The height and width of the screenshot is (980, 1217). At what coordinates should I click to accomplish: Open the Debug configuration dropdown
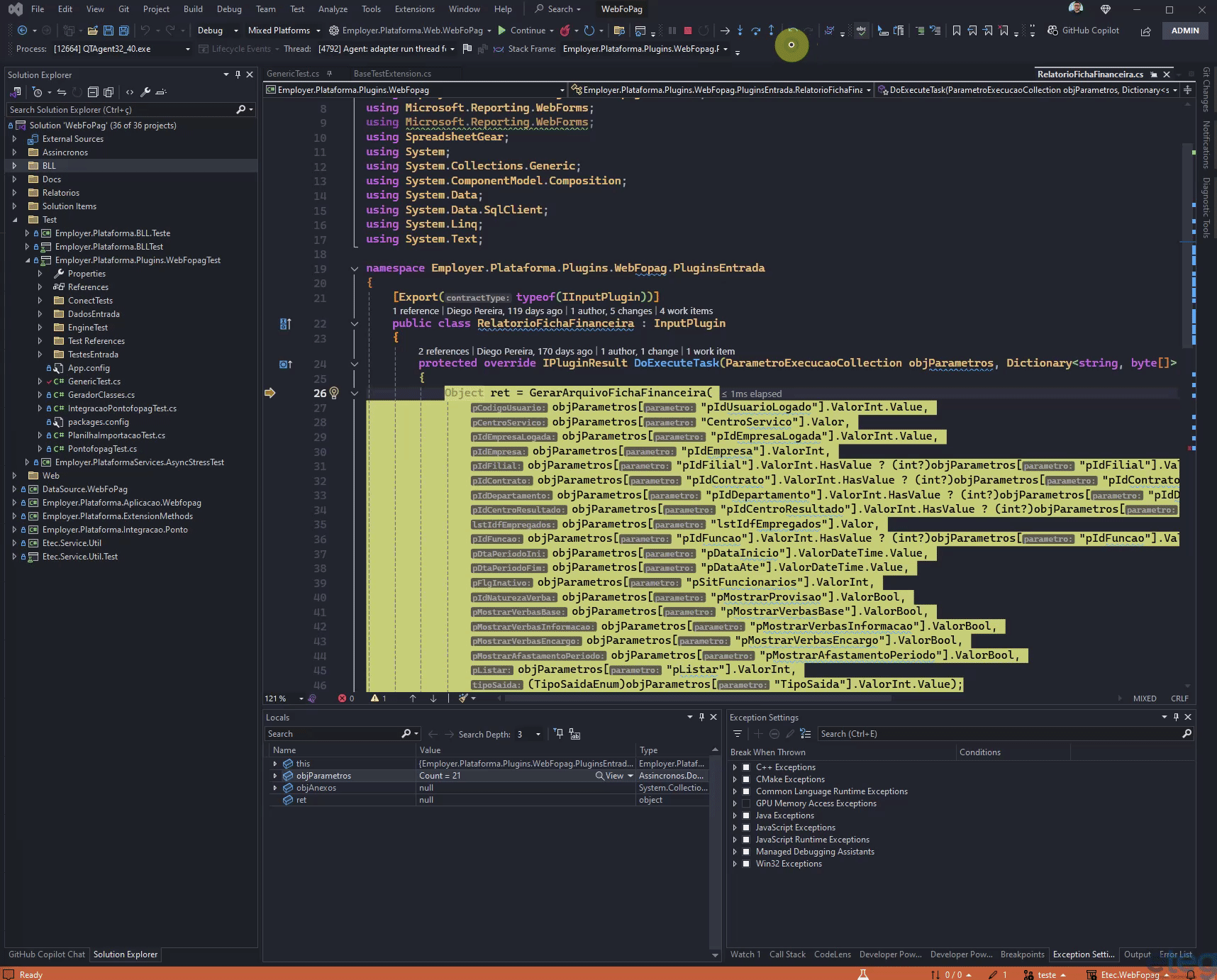pos(217,30)
